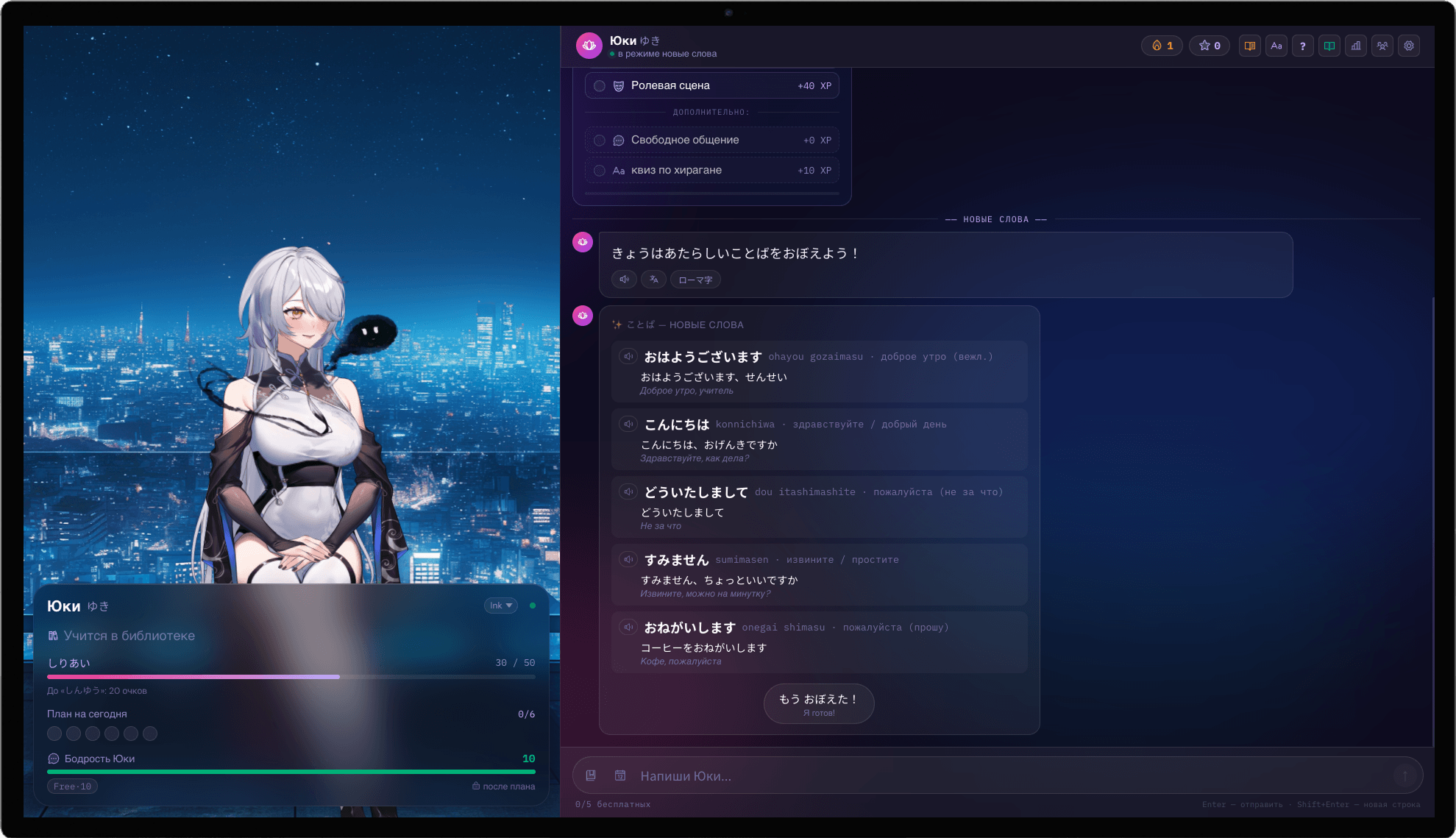Open the community/friends icon
This screenshot has height=838, width=1456.
coord(1382,46)
